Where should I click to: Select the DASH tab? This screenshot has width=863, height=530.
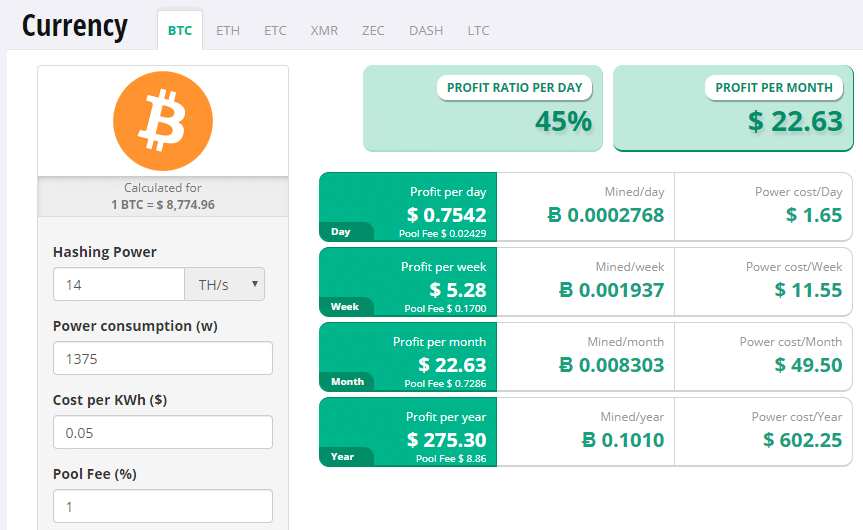coord(426,30)
